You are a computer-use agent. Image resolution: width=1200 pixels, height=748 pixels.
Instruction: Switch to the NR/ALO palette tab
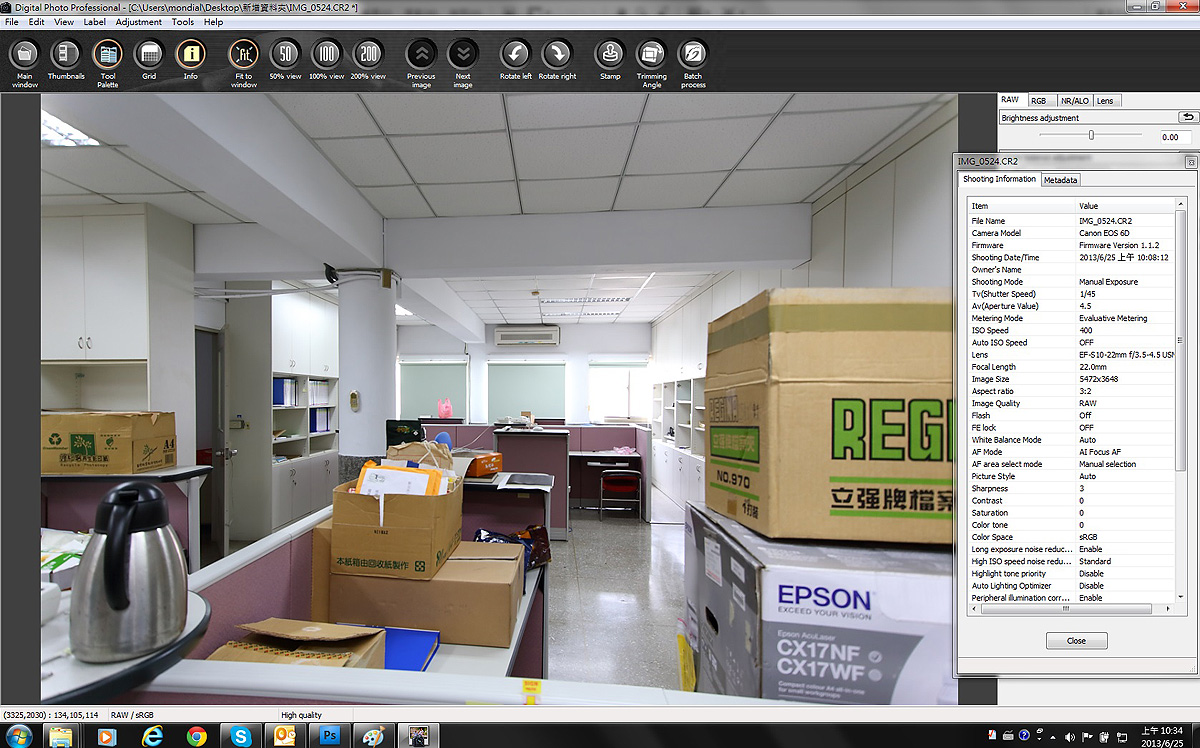point(1074,101)
